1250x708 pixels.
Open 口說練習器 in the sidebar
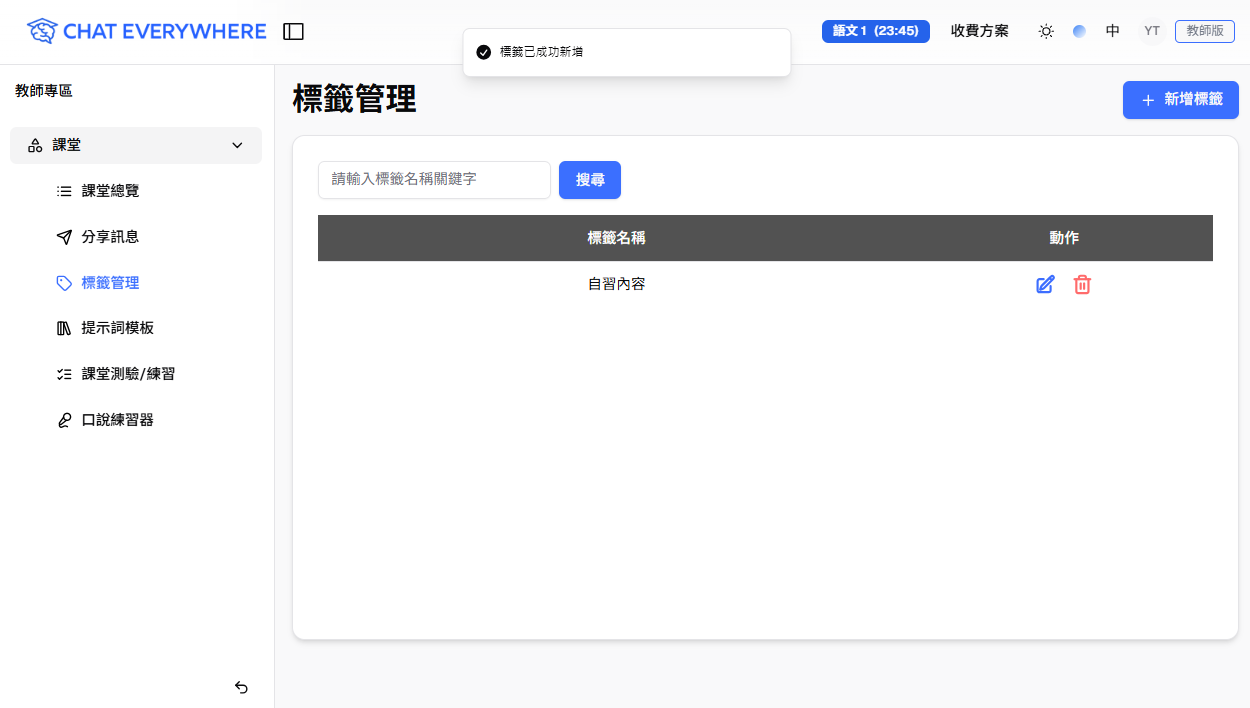117,420
